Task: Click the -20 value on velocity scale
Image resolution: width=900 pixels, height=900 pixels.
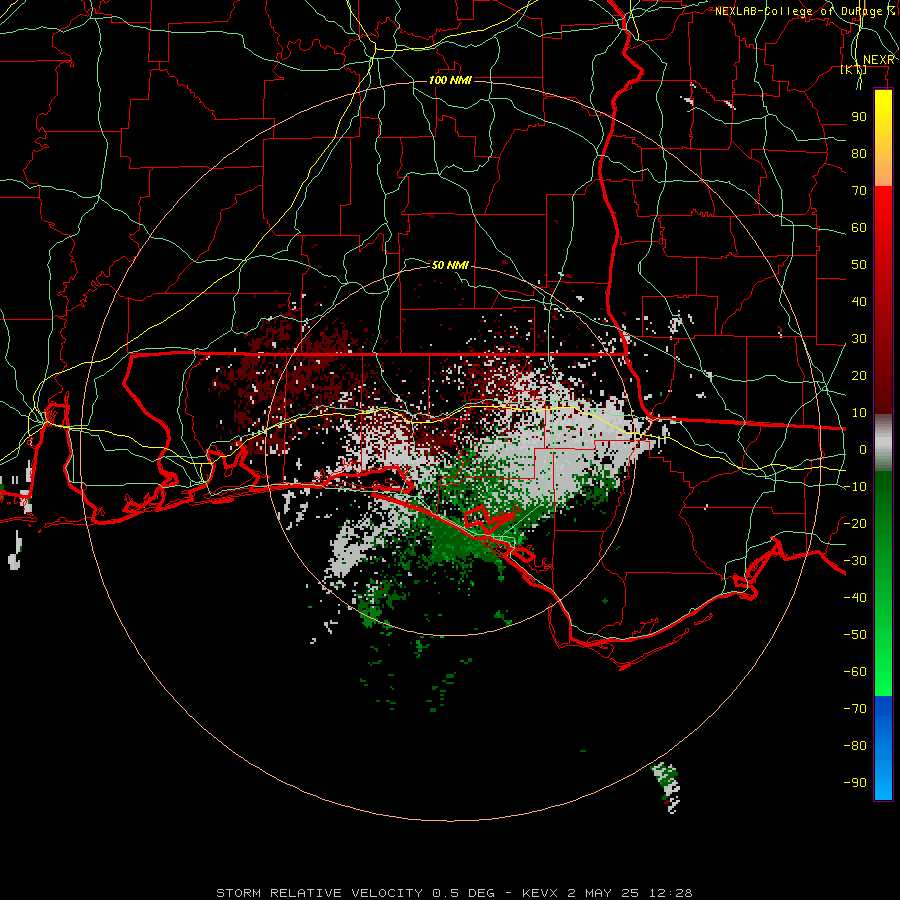Action: [856, 524]
